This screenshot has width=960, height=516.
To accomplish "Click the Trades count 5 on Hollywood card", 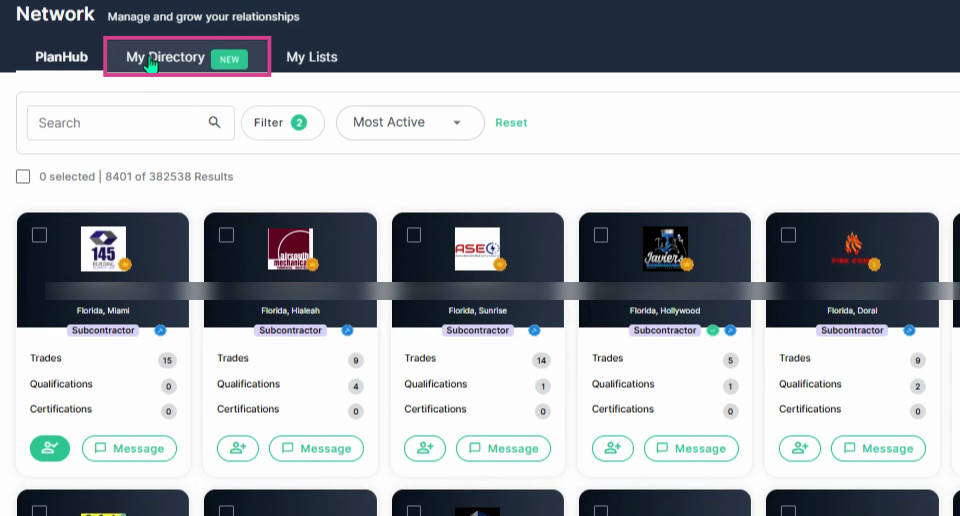I will click(x=730, y=361).
